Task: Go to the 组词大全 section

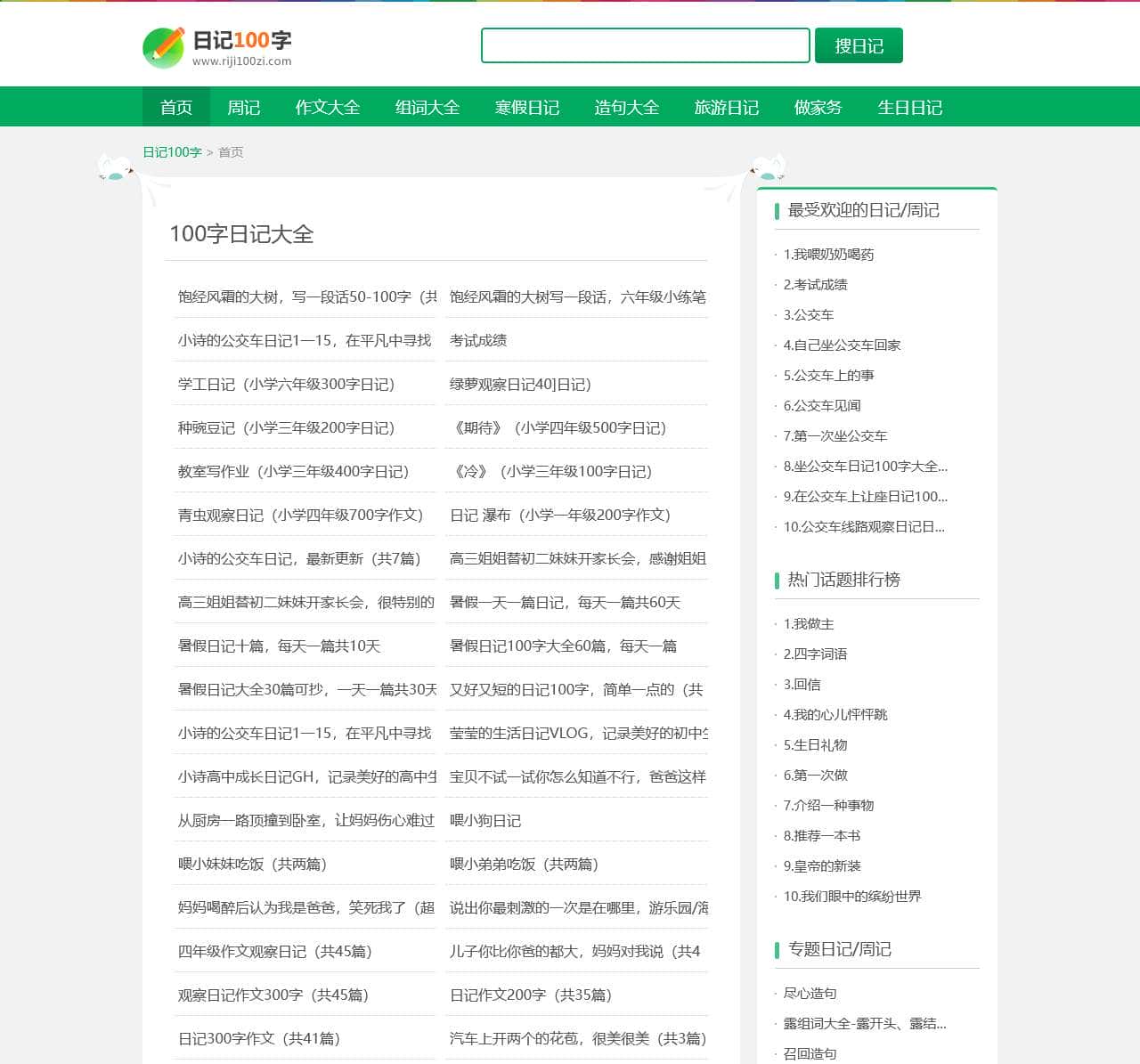Action: click(x=427, y=108)
